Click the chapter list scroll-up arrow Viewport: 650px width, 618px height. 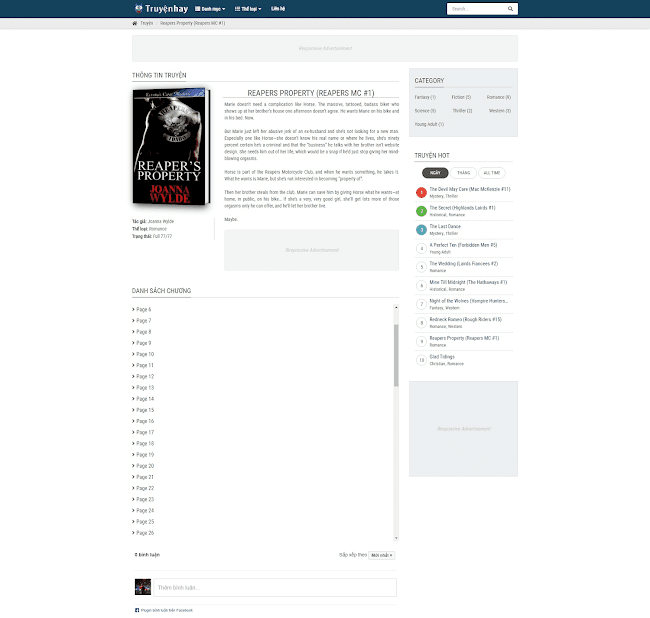tap(396, 308)
